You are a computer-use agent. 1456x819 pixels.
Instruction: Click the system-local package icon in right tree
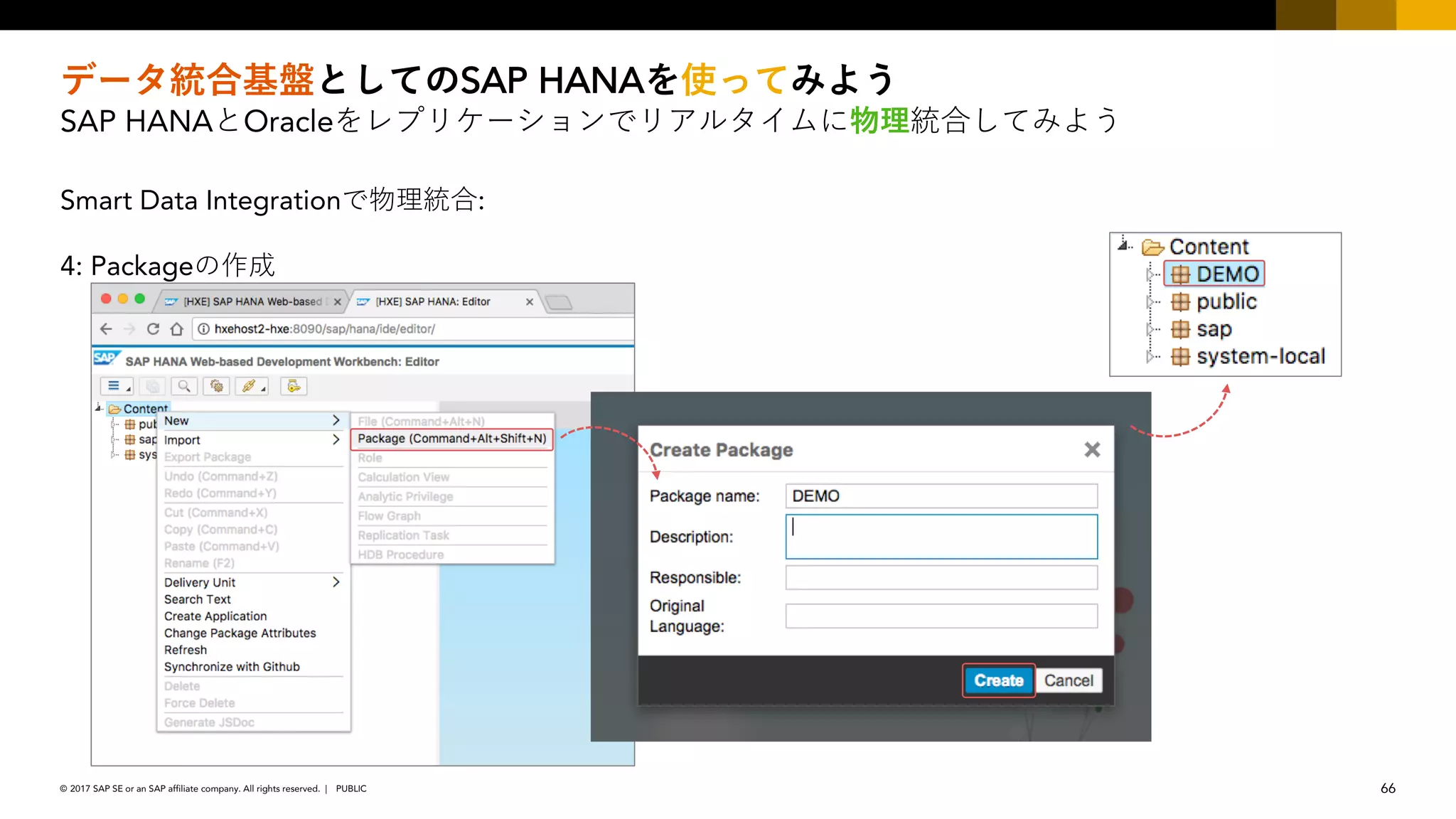(1180, 356)
